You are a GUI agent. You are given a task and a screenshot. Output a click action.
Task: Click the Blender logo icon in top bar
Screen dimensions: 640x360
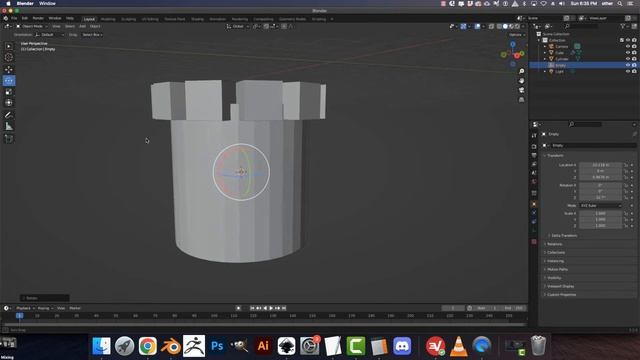click(6, 18)
